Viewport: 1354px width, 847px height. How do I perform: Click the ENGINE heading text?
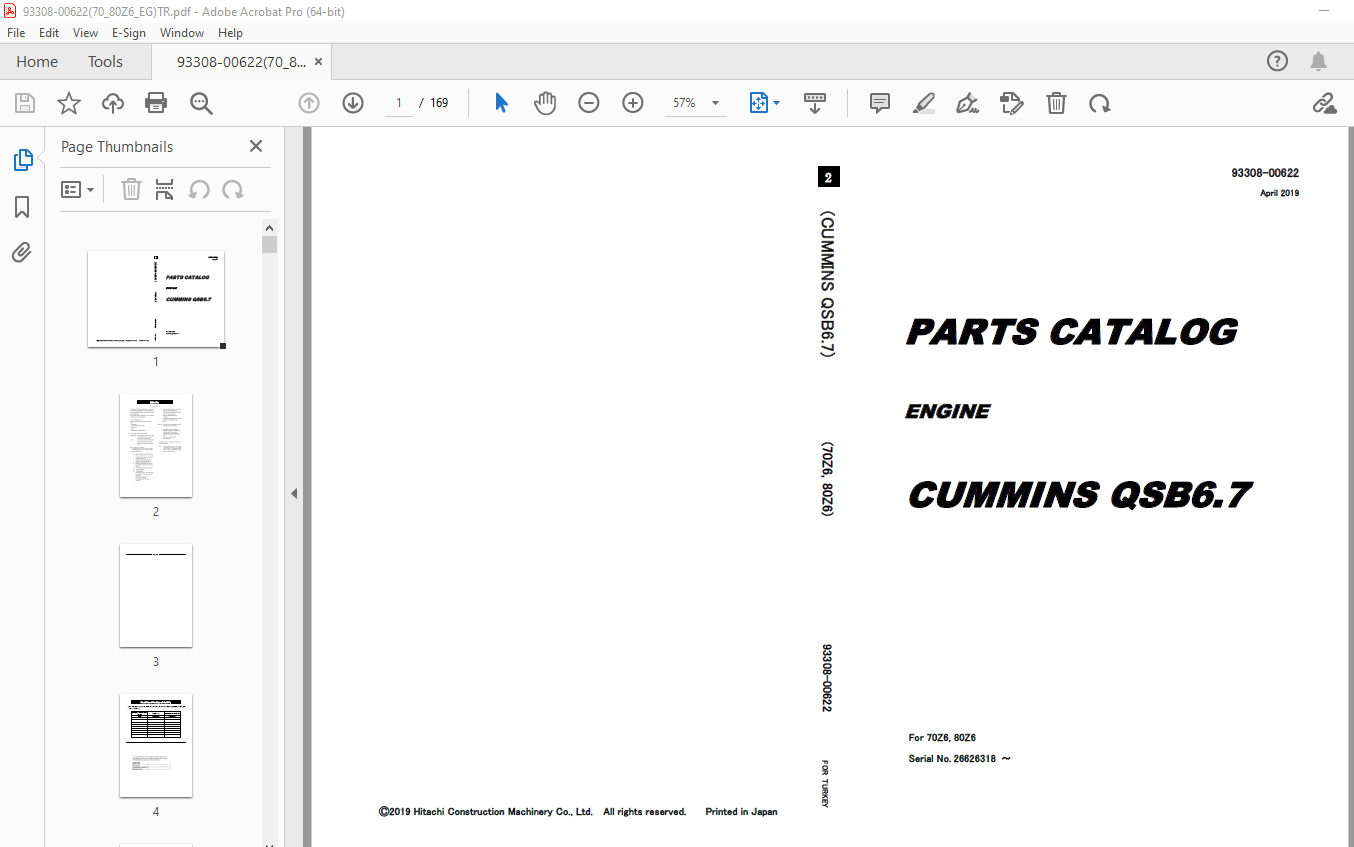(x=948, y=411)
